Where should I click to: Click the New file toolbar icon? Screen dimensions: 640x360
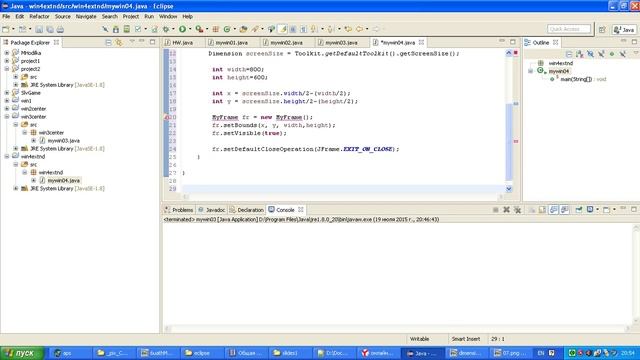[6, 29]
